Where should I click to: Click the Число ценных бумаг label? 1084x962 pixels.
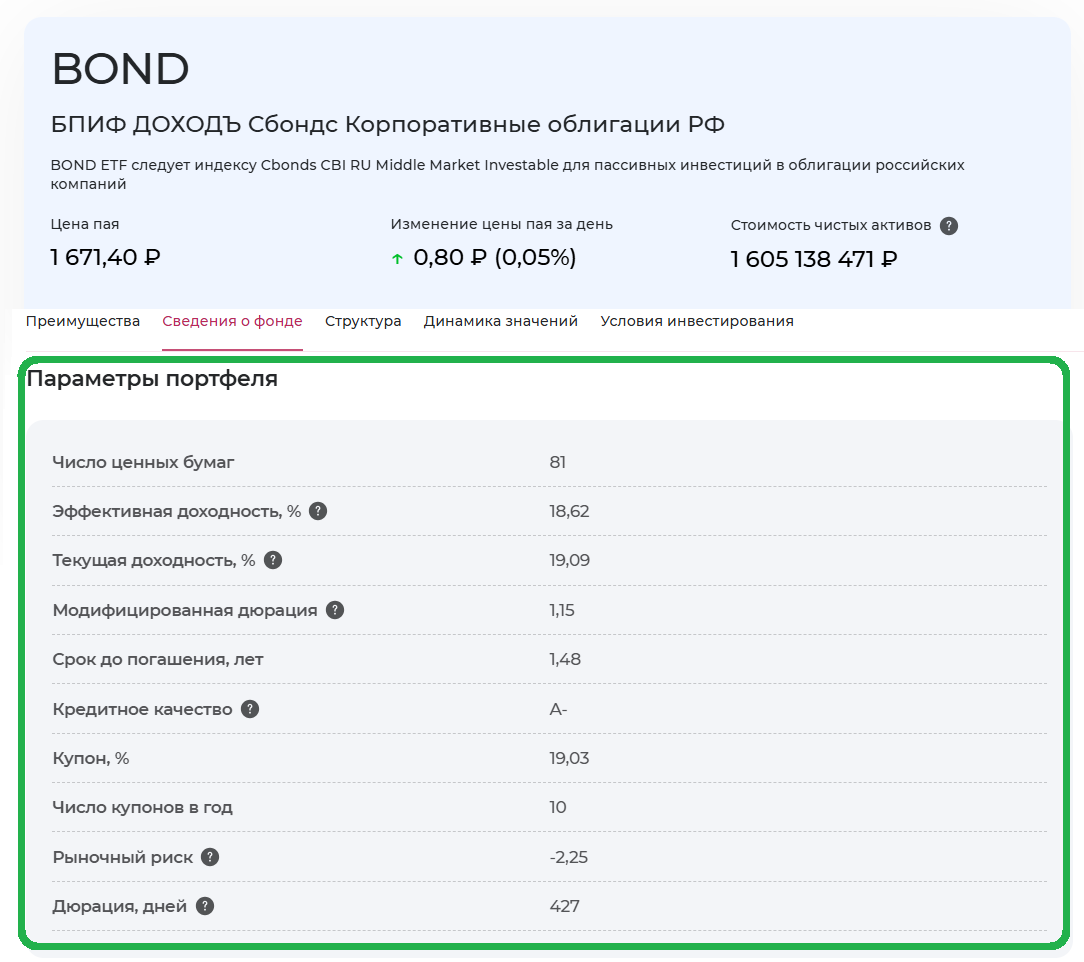pos(143,462)
